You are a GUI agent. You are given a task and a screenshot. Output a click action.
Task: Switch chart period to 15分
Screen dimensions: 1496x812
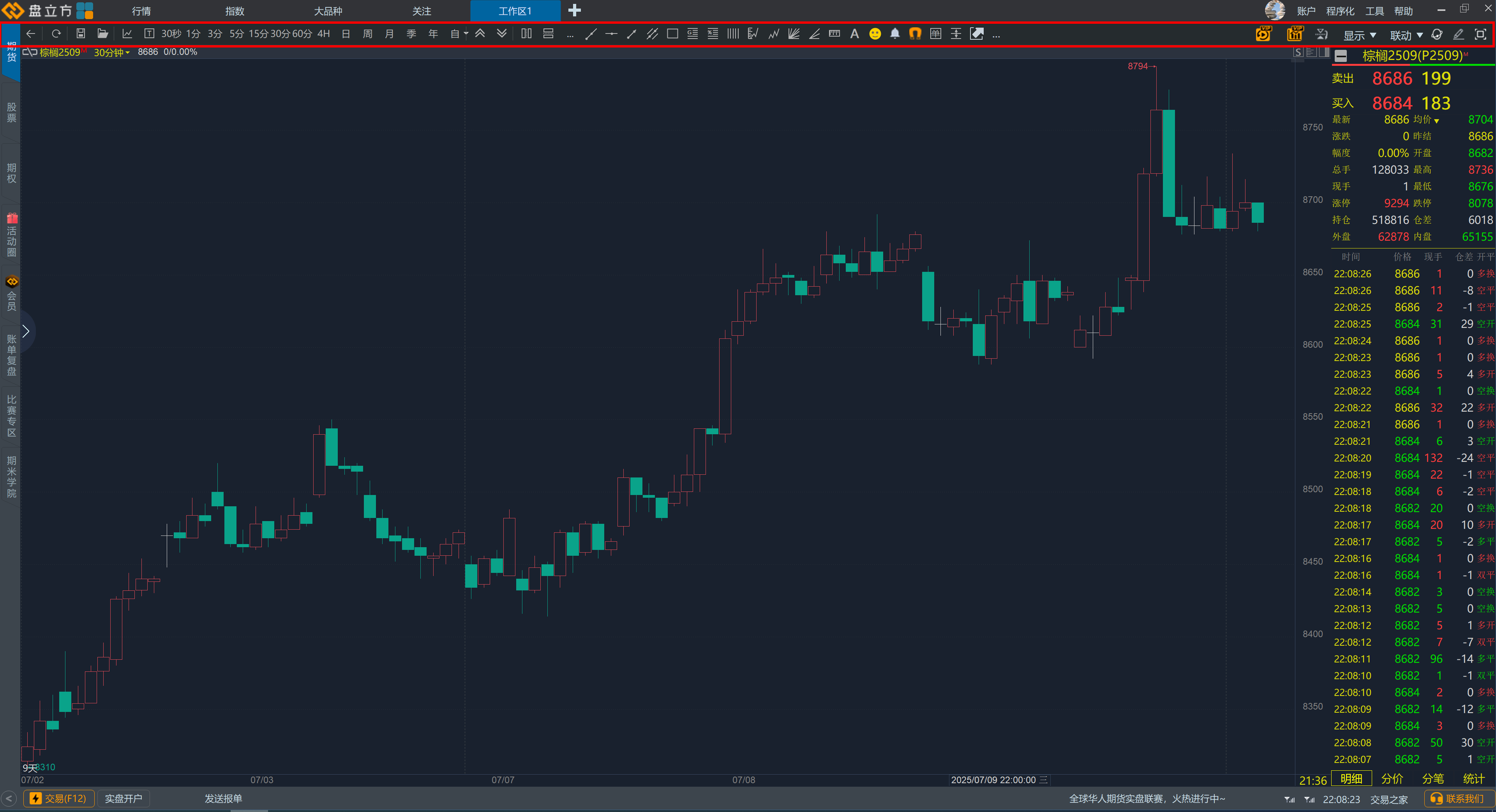[258, 33]
